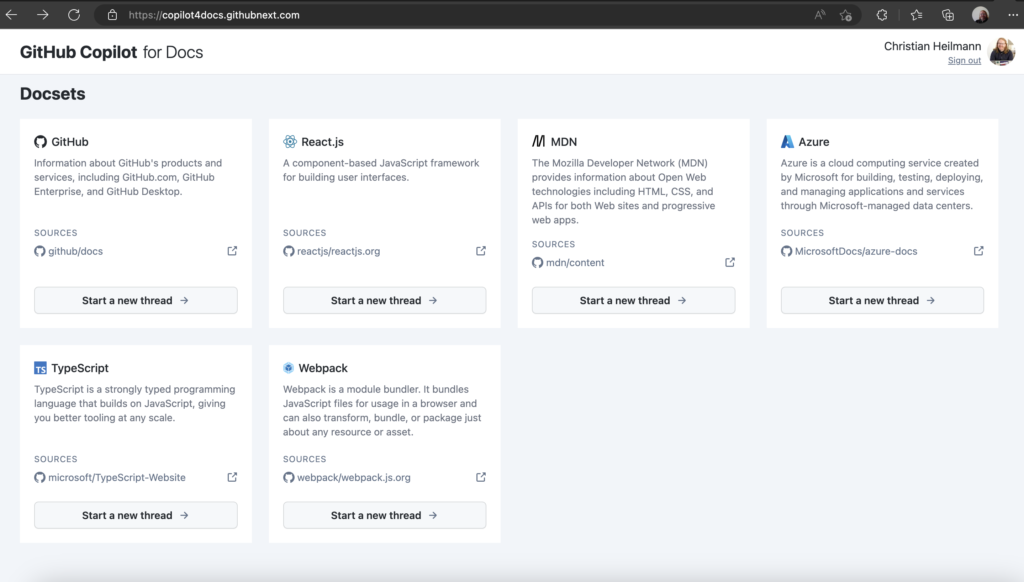Click the MDN card title text
This screenshot has height=582, width=1024.
coord(564,142)
